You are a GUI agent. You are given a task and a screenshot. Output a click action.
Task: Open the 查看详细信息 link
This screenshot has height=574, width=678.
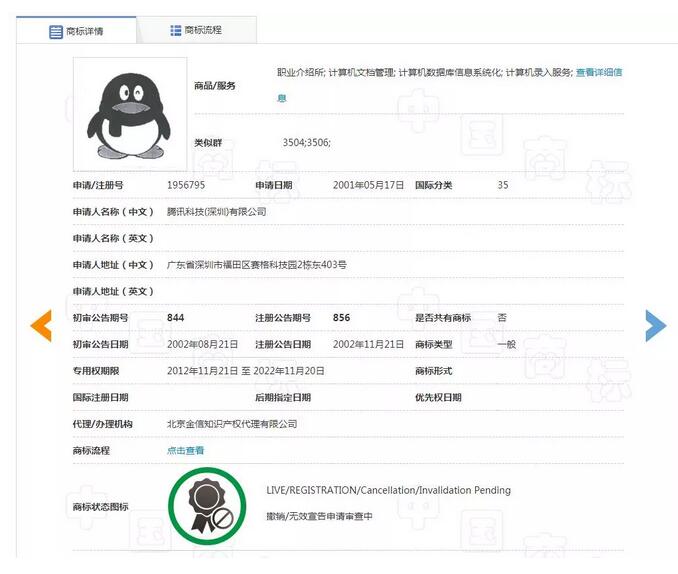pos(599,73)
